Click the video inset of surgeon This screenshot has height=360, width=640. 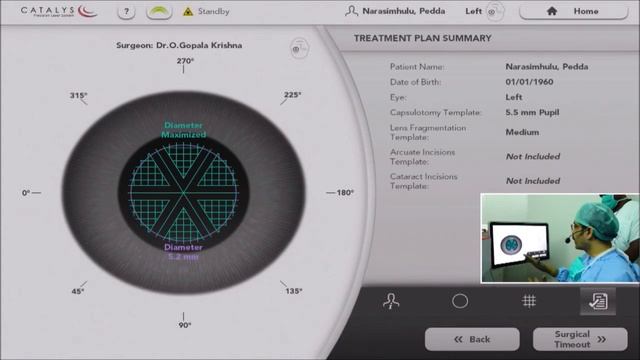[x=560, y=238]
